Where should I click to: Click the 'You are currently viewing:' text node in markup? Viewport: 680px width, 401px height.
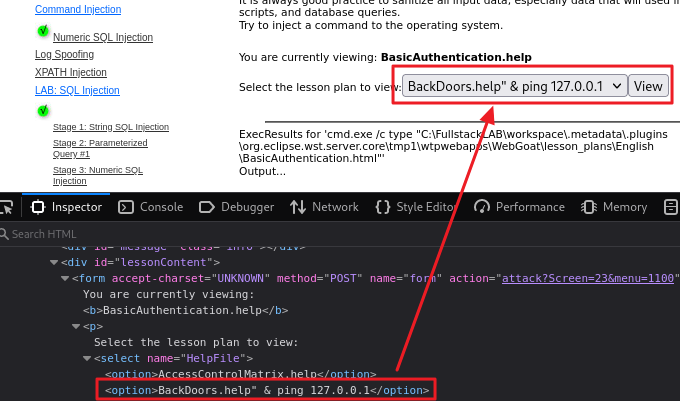pos(169,294)
